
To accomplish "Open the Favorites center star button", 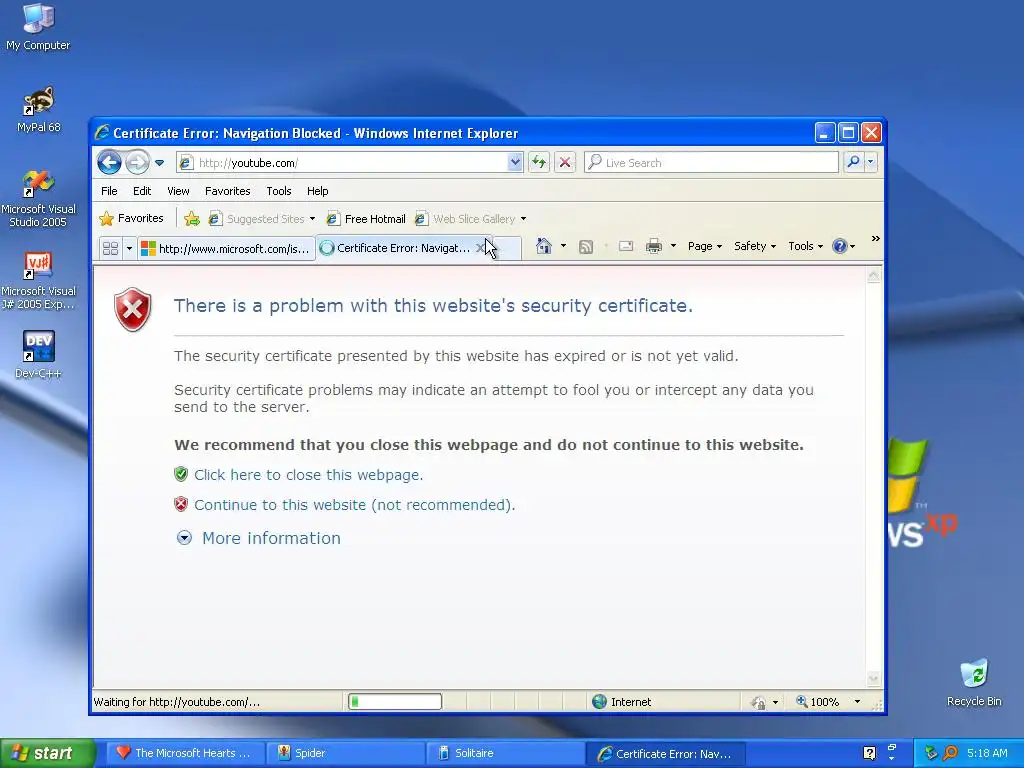I will 131,219.
